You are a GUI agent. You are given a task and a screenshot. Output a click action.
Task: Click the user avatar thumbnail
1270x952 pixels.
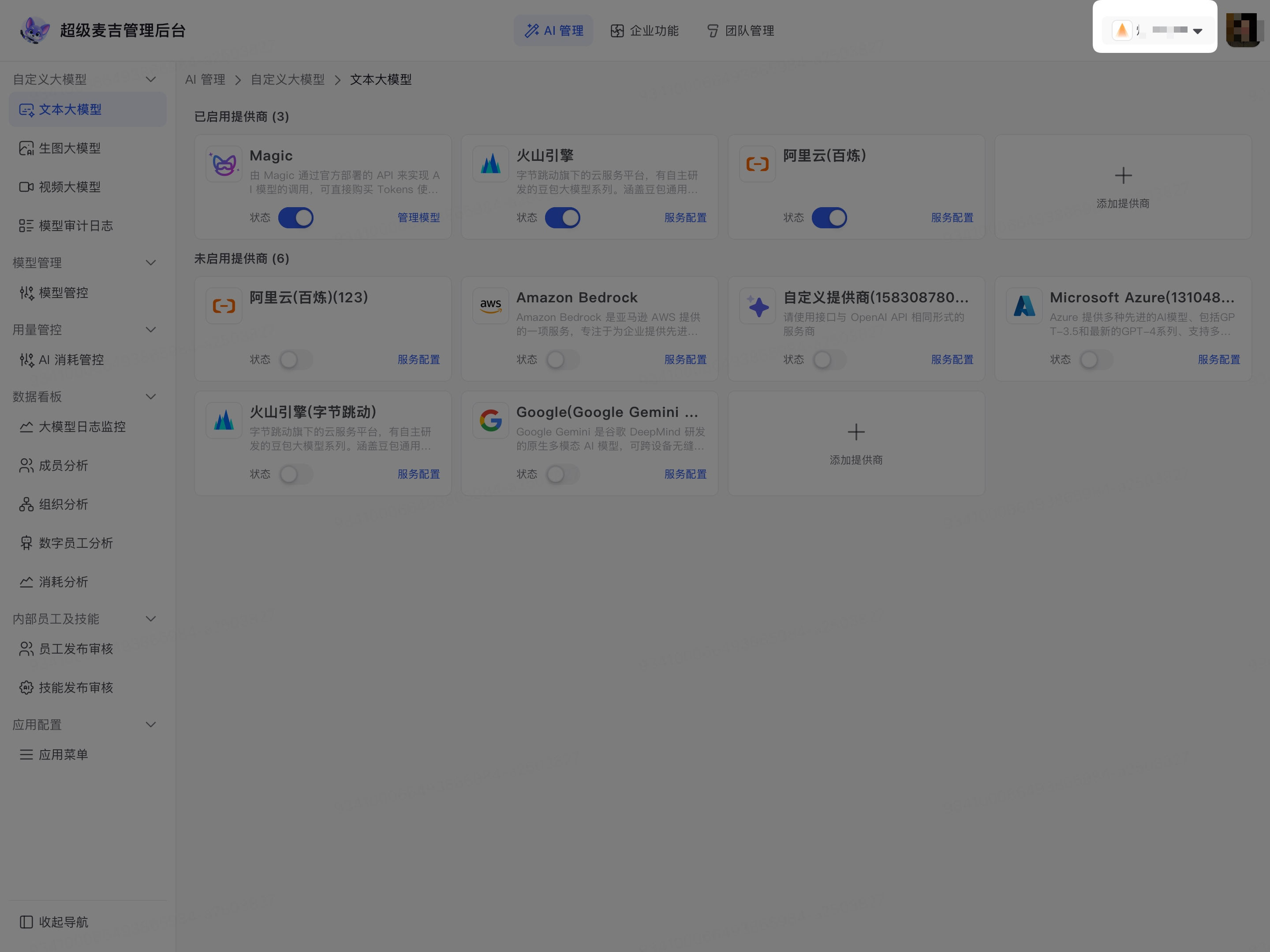pos(1243,30)
